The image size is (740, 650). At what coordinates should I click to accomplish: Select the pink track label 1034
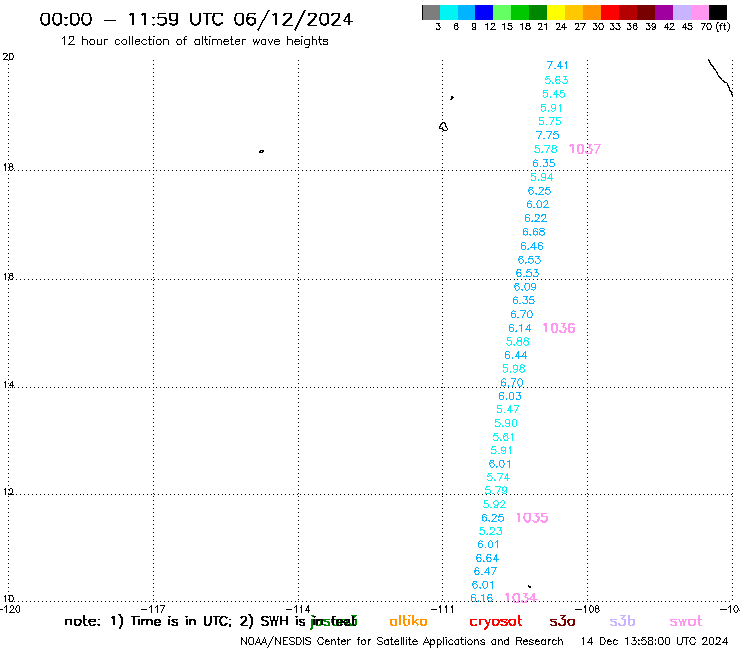click(x=521, y=598)
